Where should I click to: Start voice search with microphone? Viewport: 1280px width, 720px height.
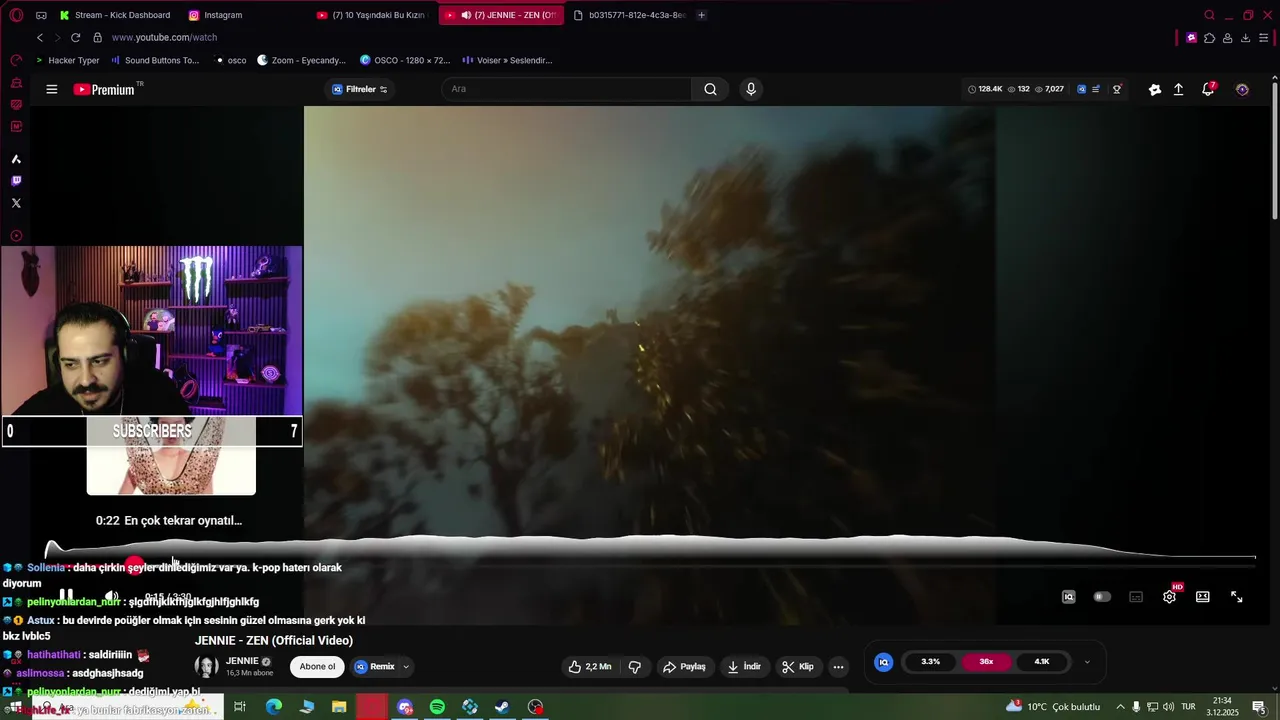[751, 89]
